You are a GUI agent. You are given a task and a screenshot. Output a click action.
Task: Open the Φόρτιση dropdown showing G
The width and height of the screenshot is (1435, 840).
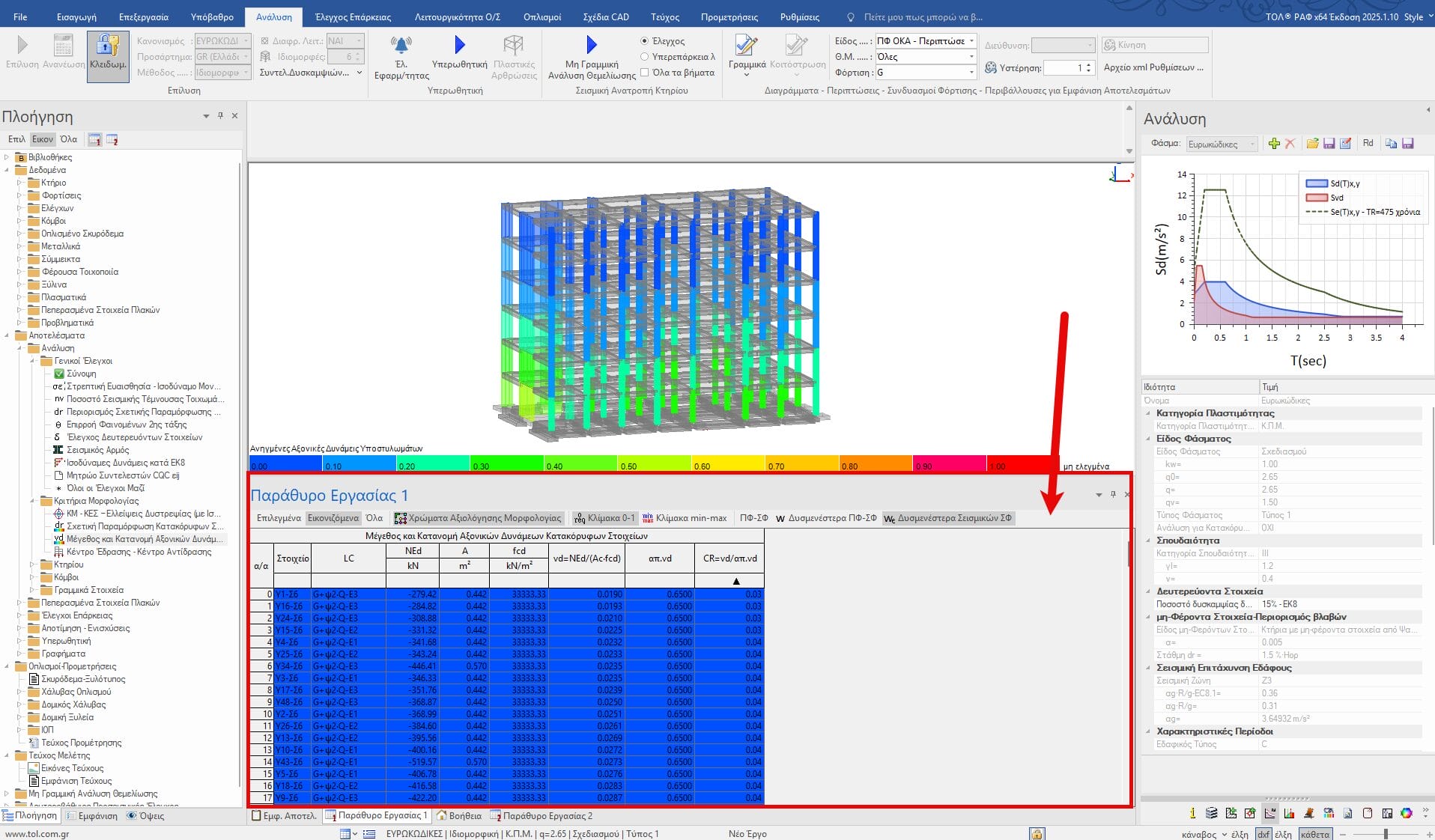click(x=926, y=73)
